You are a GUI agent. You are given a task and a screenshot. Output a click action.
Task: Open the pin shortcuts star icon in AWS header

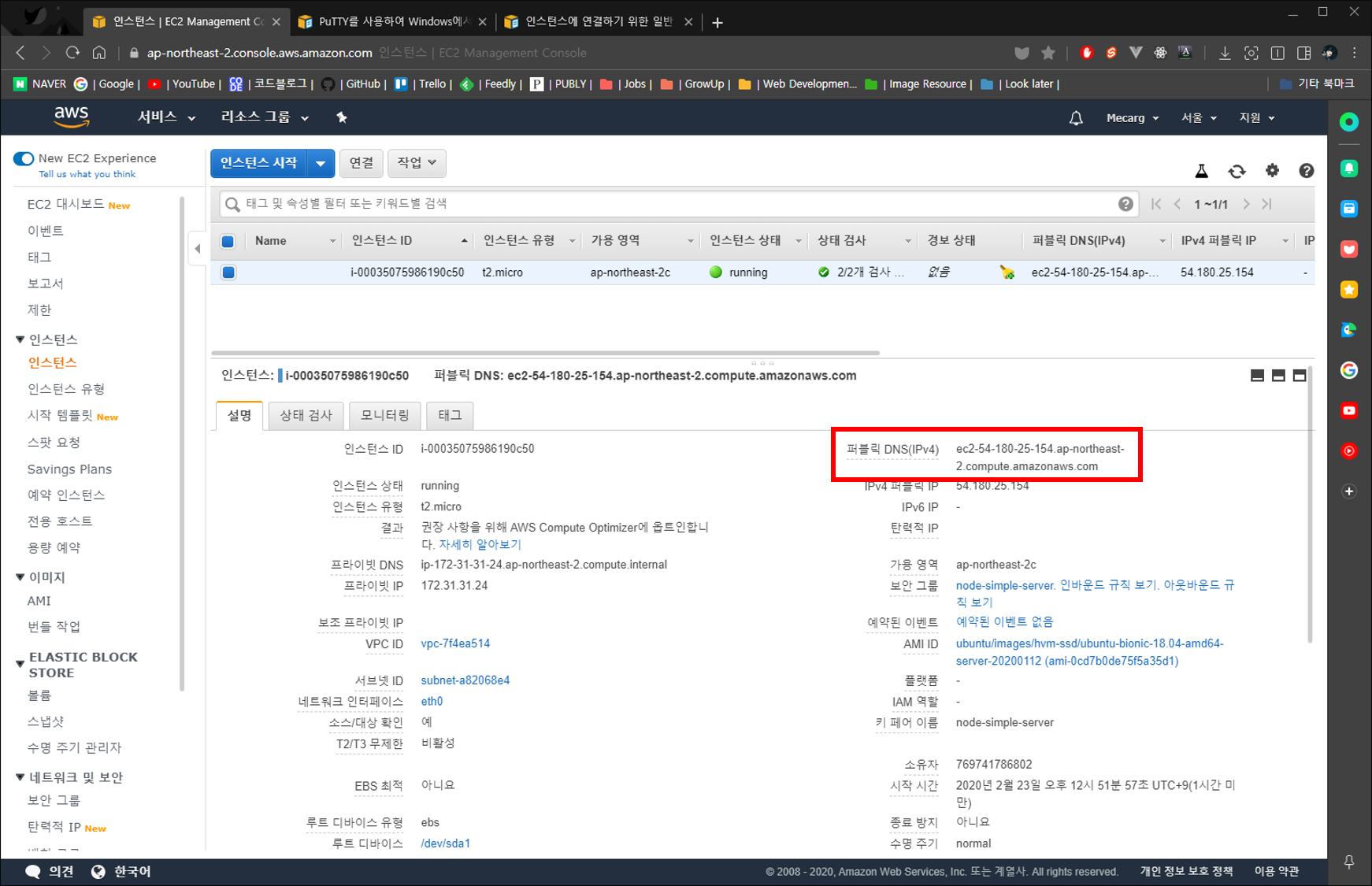point(342,117)
